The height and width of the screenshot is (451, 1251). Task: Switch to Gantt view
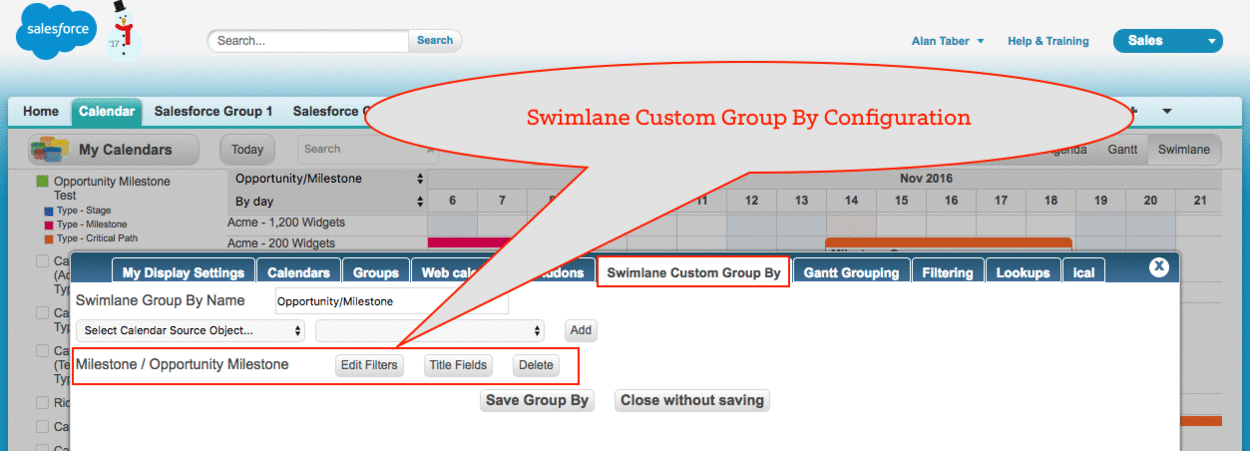click(1122, 149)
